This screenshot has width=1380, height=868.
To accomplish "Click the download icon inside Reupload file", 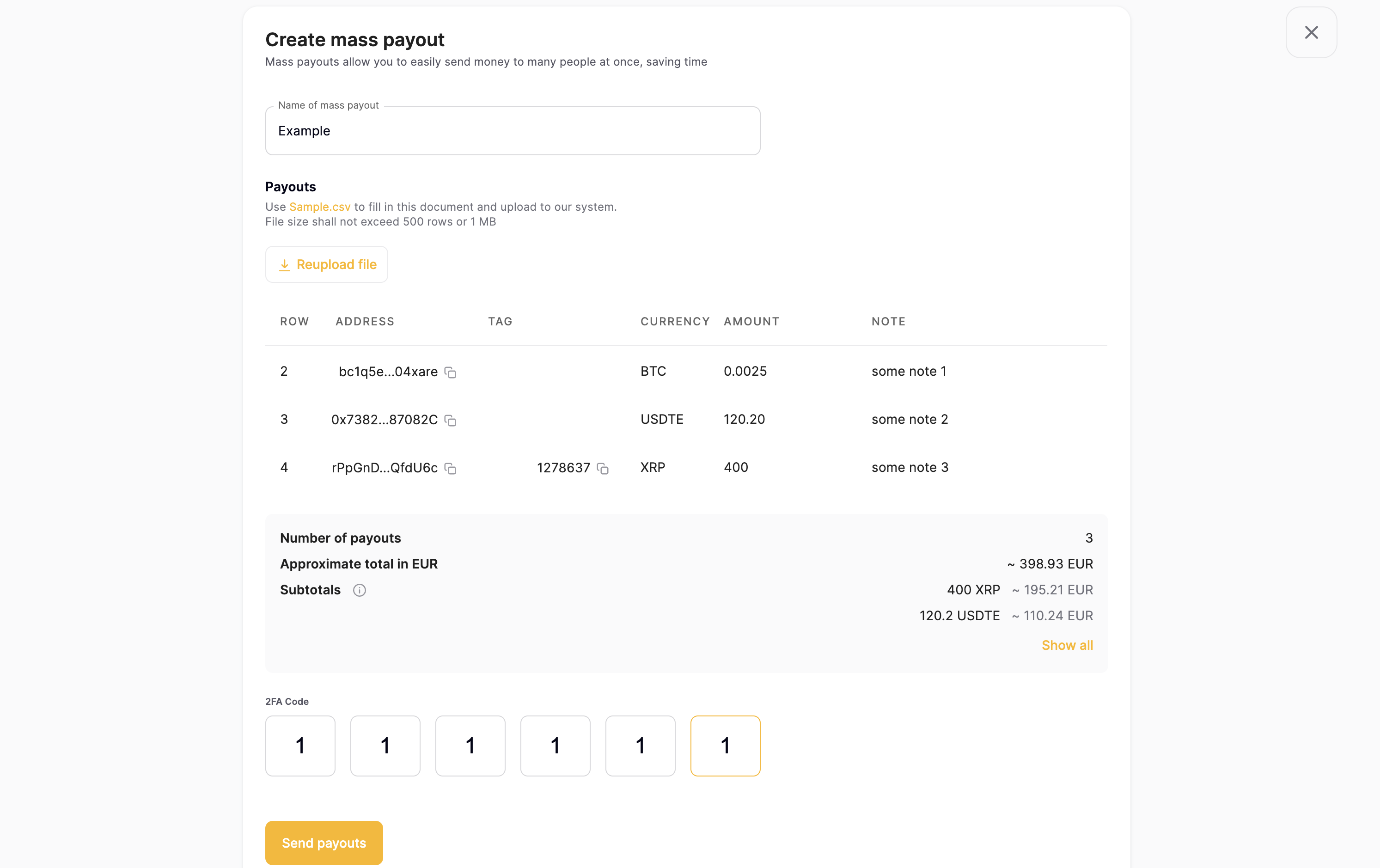I will tap(285, 264).
